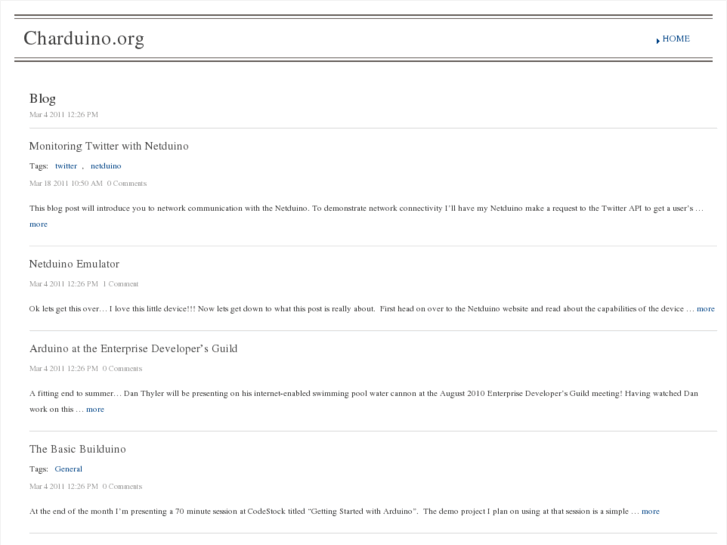Open the 'Netduino Emulator' post title
The width and height of the screenshot is (727, 545).
click(x=74, y=264)
